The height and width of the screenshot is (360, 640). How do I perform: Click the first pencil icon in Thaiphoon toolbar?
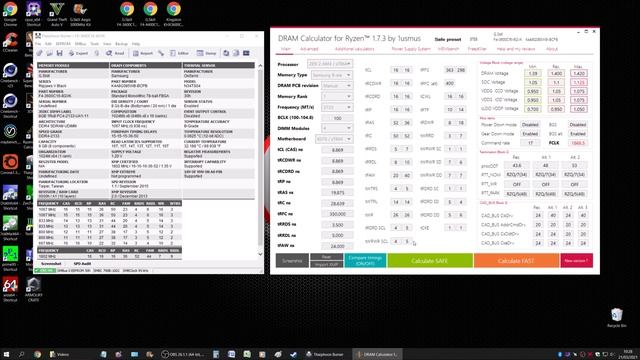pyautogui.click(x=40, y=53)
